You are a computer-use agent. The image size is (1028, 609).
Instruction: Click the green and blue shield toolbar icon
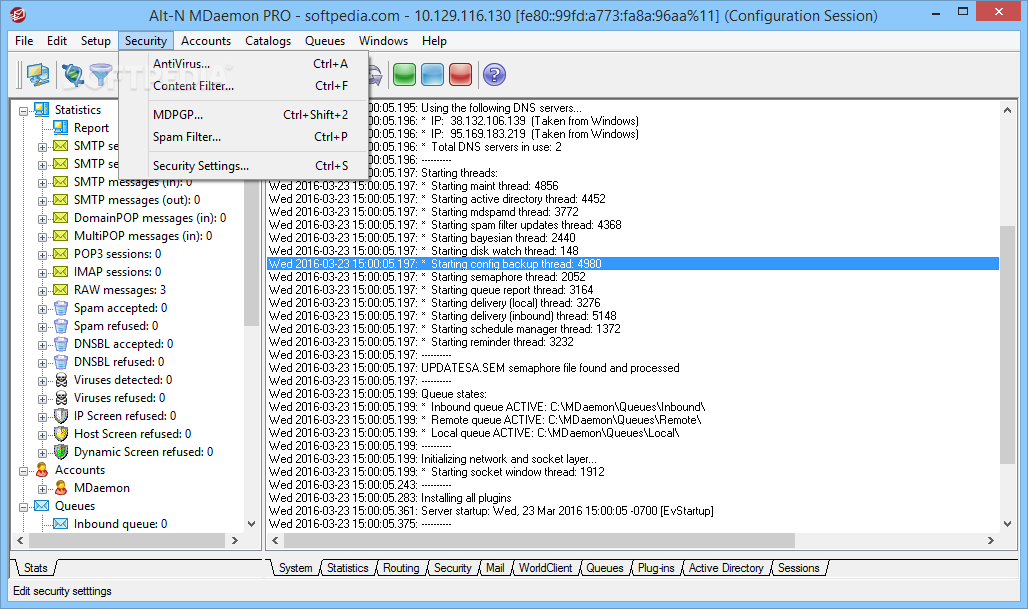(72, 75)
